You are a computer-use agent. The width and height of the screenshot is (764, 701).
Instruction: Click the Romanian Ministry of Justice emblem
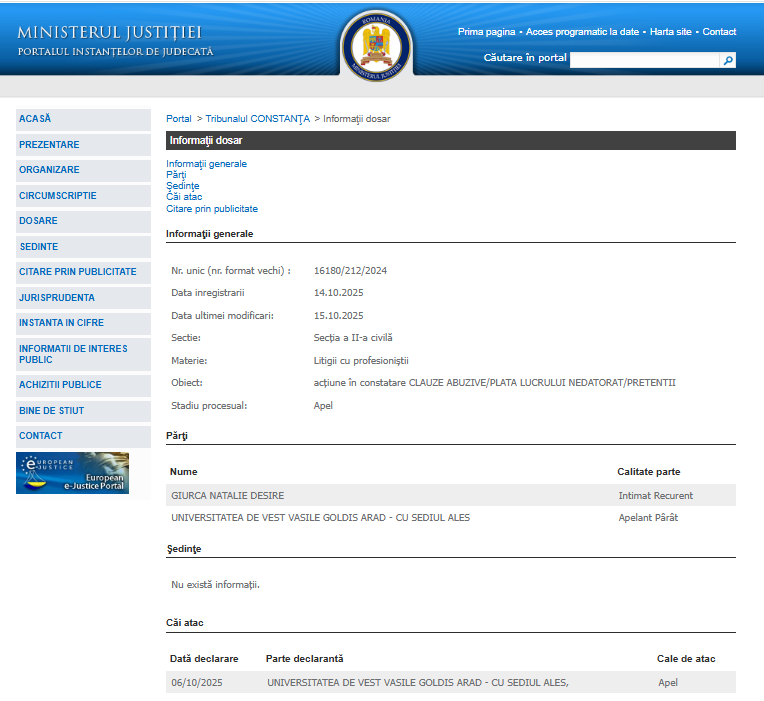click(376, 46)
